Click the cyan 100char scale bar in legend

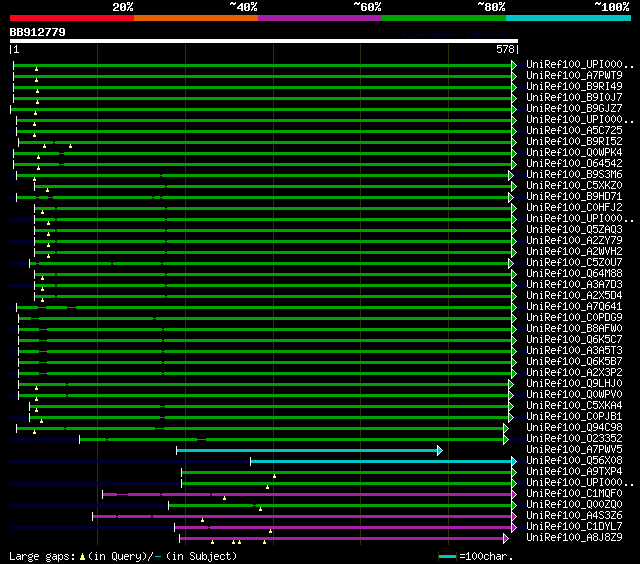click(x=446, y=556)
